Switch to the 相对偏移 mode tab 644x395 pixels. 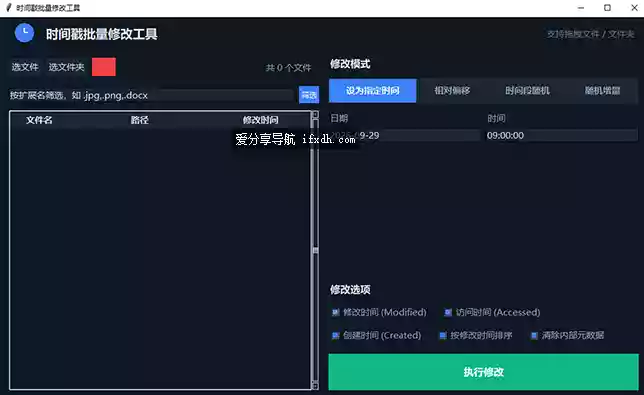[452, 91]
